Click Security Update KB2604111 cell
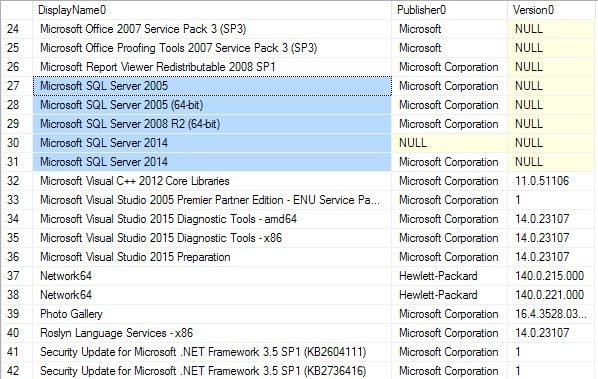 212,352
